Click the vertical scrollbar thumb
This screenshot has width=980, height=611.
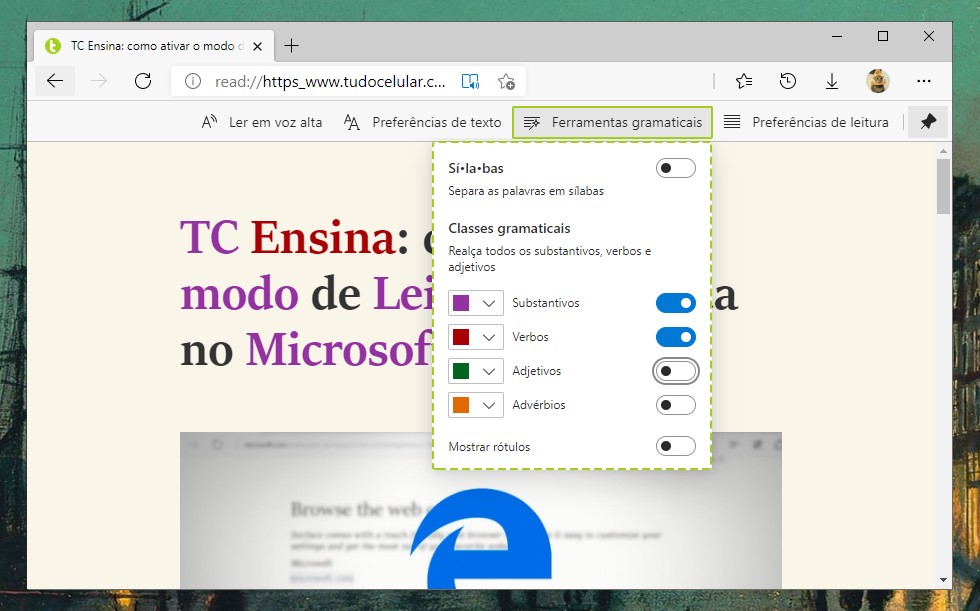coord(943,186)
